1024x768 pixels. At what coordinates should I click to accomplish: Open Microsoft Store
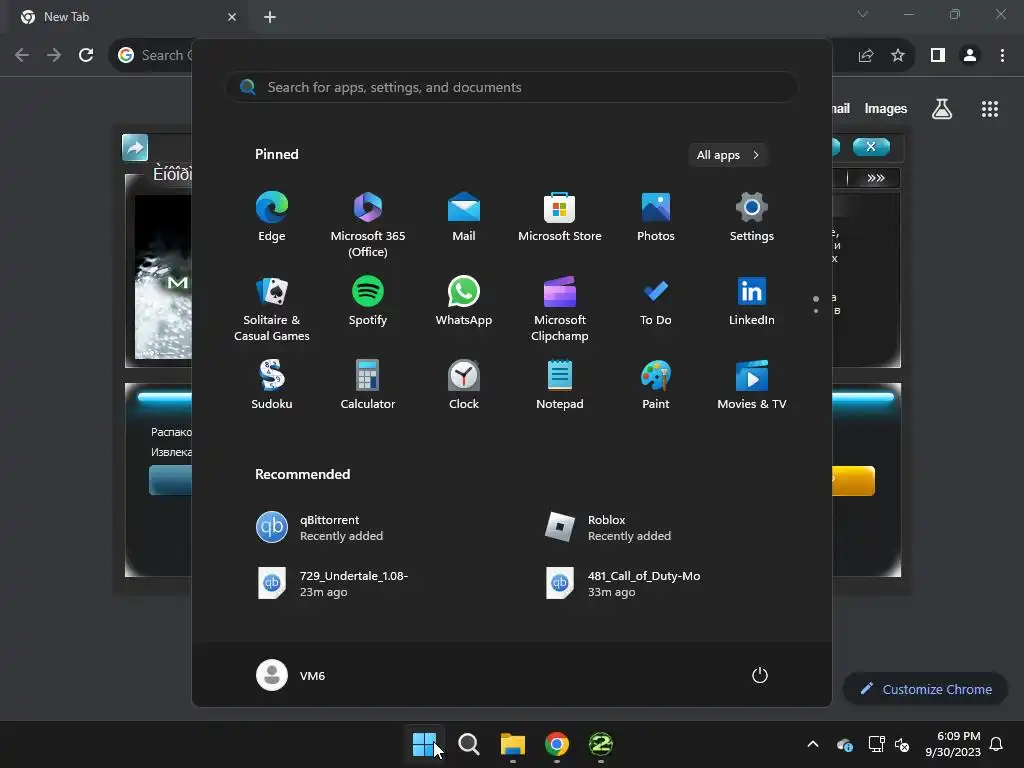[x=560, y=217]
